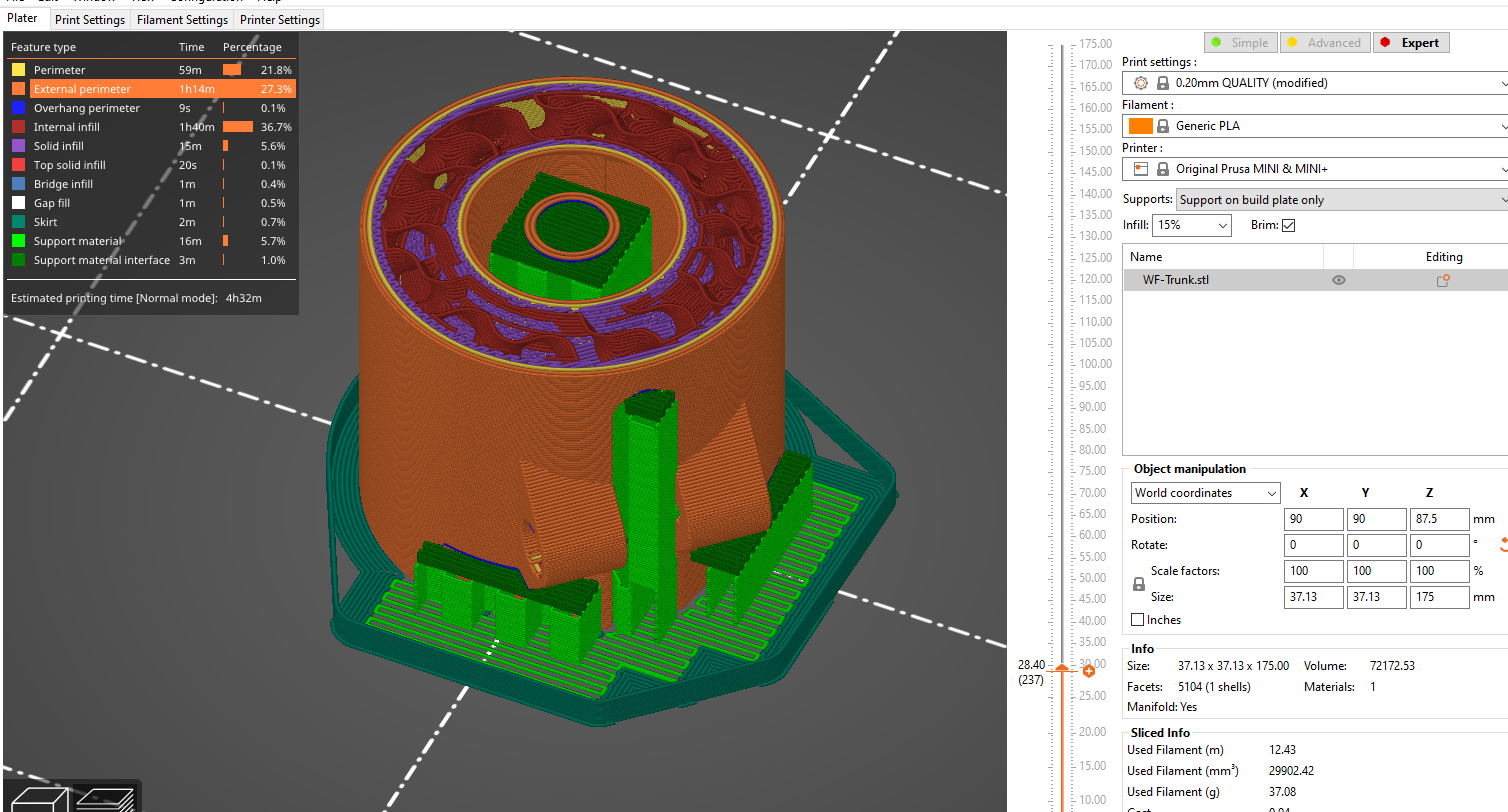Open the Printer Settings tab
Image resolution: width=1508 pixels, height=812 pixels.
(280, 20)
